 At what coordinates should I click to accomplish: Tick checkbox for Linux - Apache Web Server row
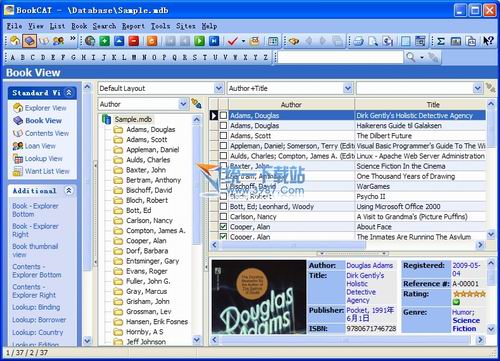click(x=223, y=156)
